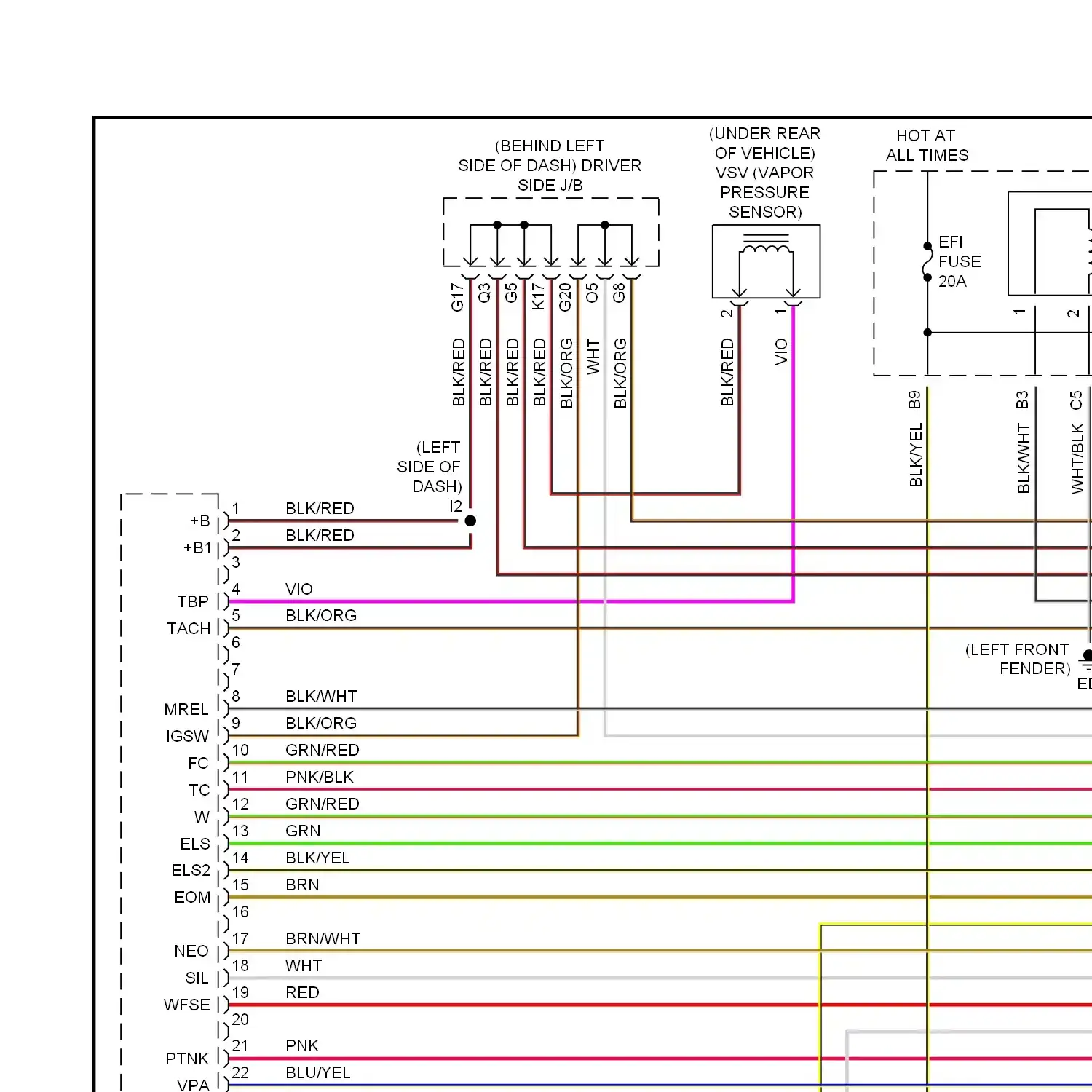Click the BLK/WHT wire label at pin 8
Viewport: 1092px width, 1092px height.
(x=321, y=696)
